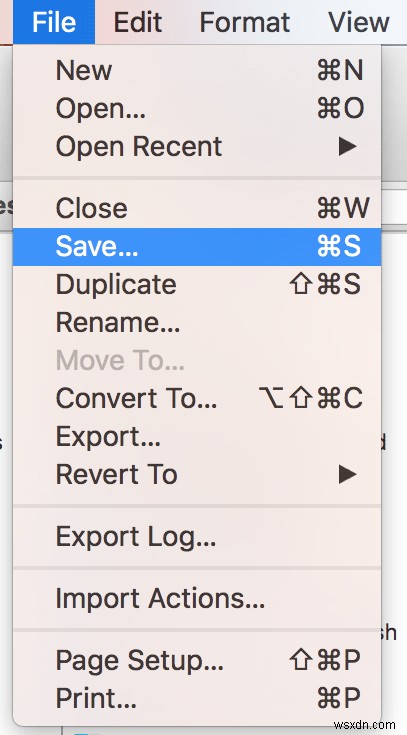The image size is (407, 735).
Task: Select Print... from the File menu
Action: pyautogui.click(x=197, y=698)
